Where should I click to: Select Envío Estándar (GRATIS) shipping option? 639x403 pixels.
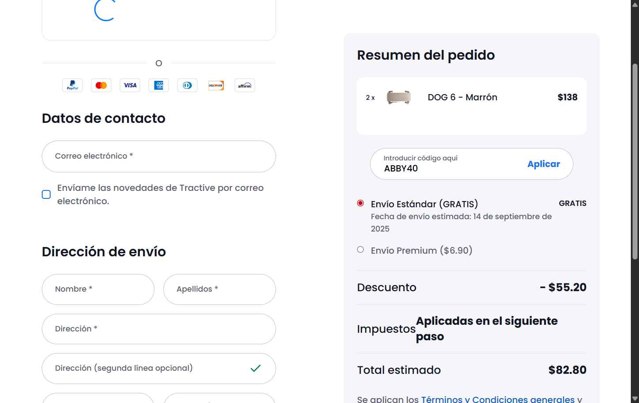coord(360,203)
